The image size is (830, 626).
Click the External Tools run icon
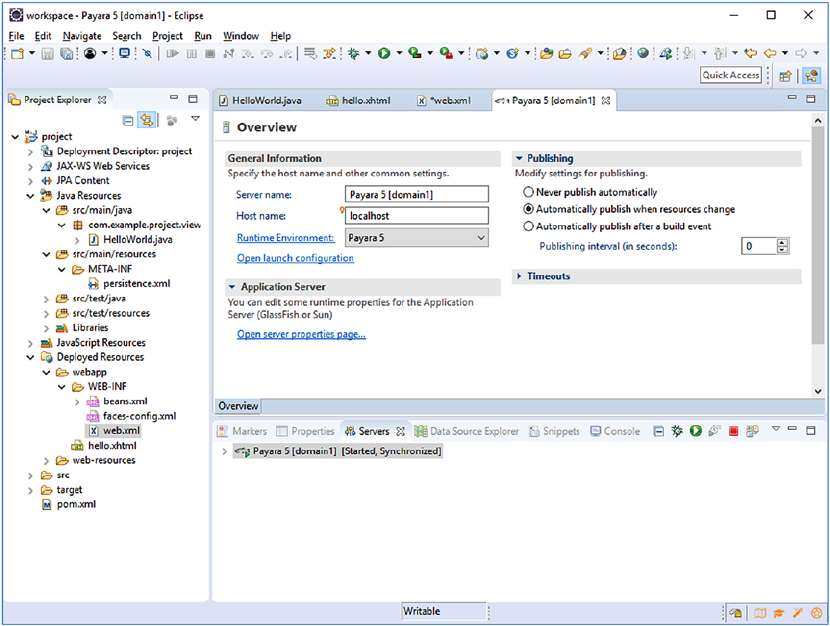tap(446, 53)
